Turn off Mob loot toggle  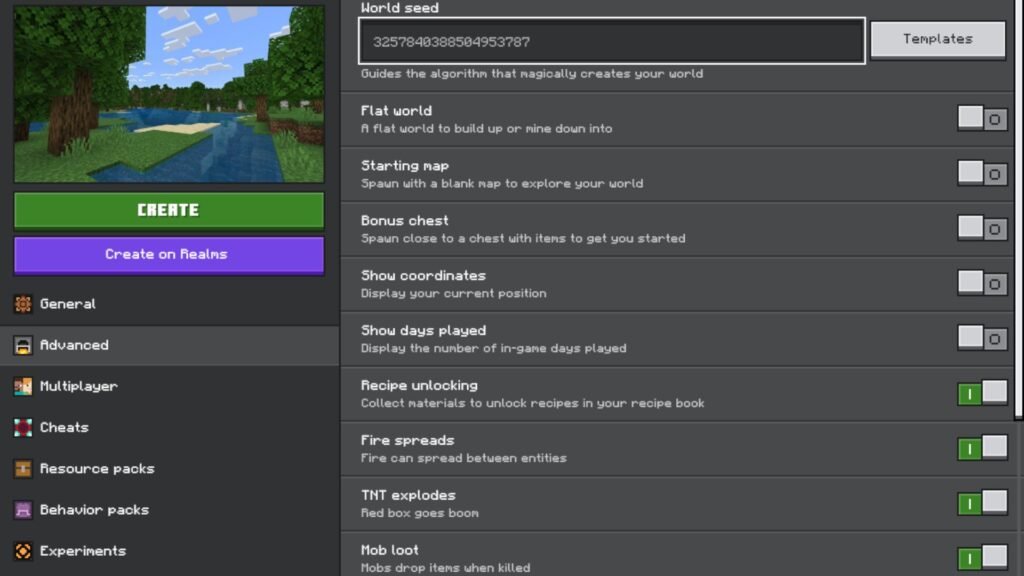pos(982,558)
